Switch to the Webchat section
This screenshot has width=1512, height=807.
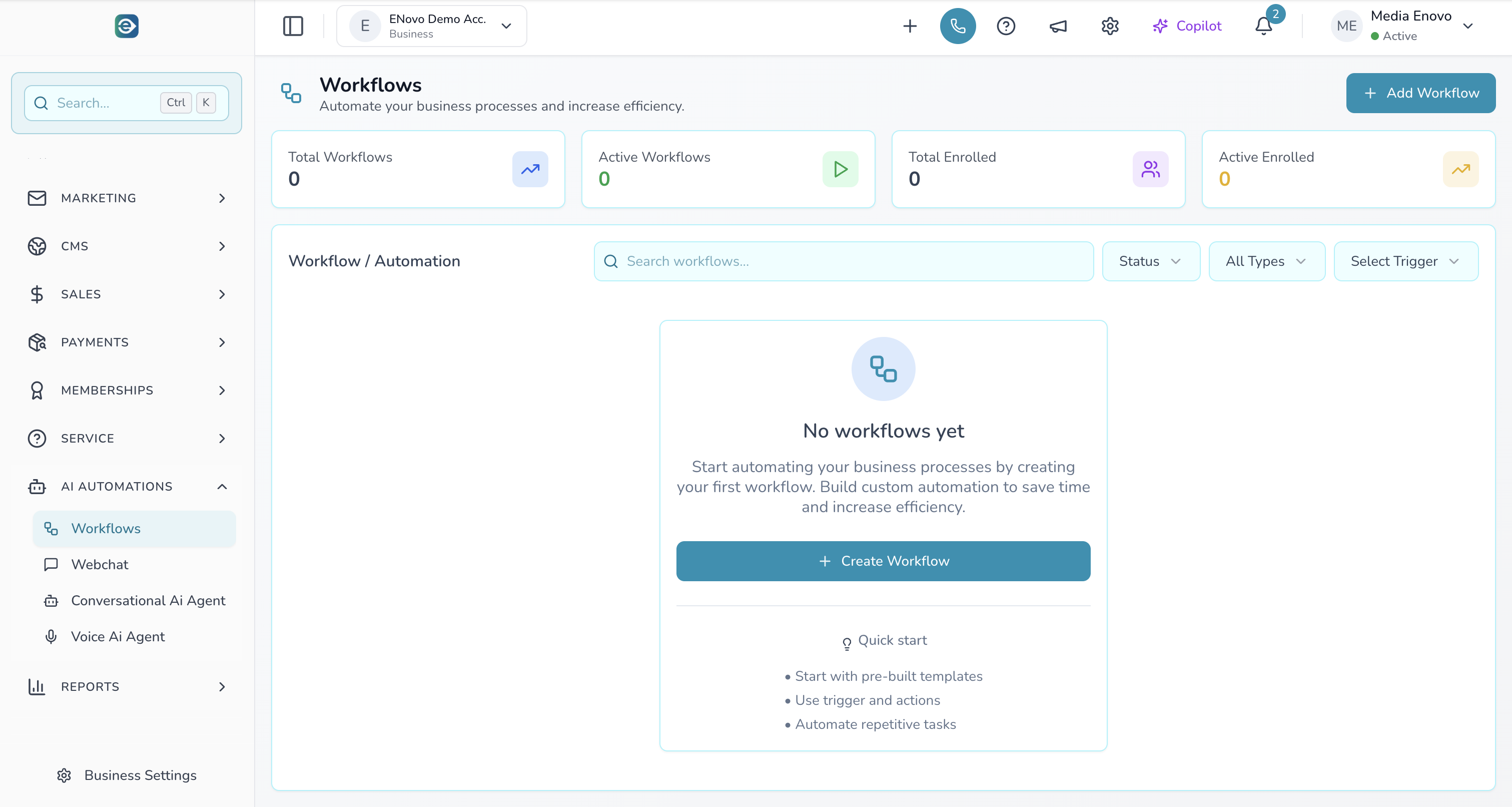[100, 564]
